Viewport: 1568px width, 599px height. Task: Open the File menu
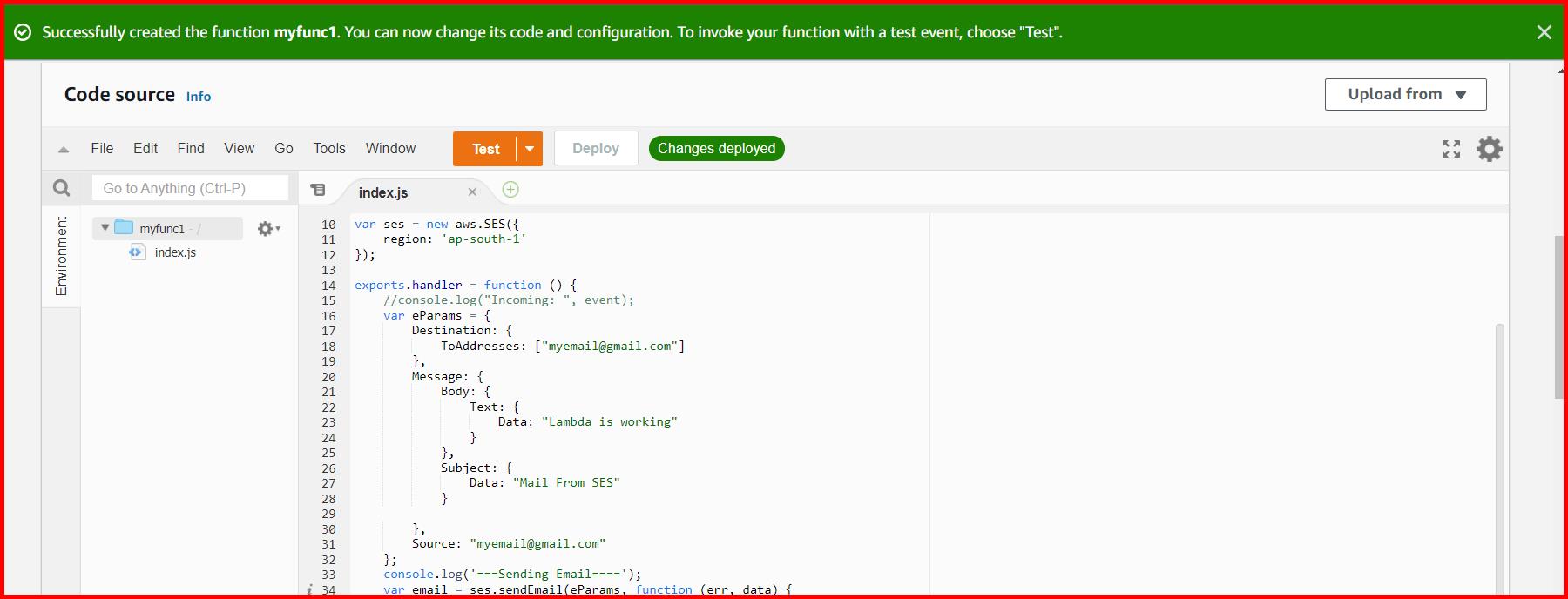coord(102,148)
